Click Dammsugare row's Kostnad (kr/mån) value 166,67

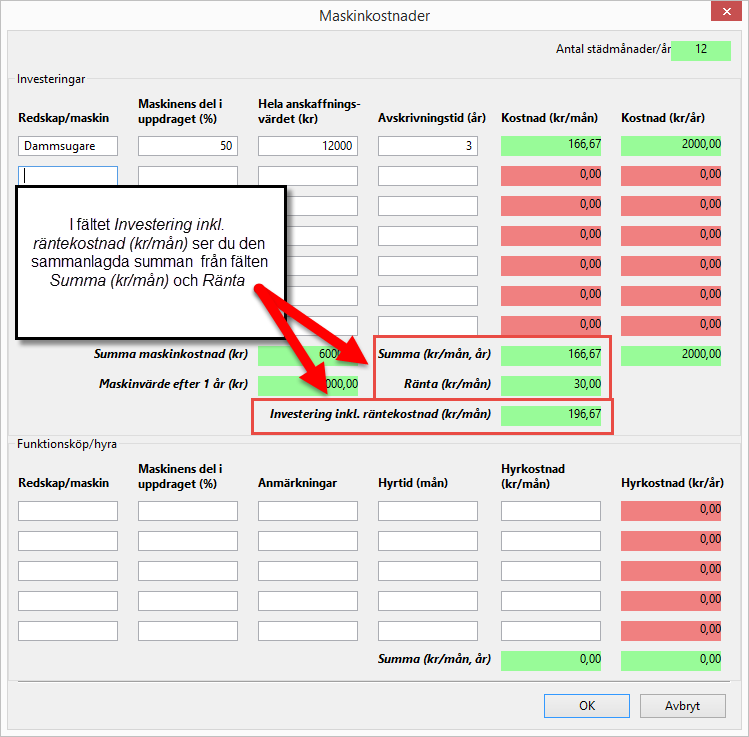click(552, 145)
